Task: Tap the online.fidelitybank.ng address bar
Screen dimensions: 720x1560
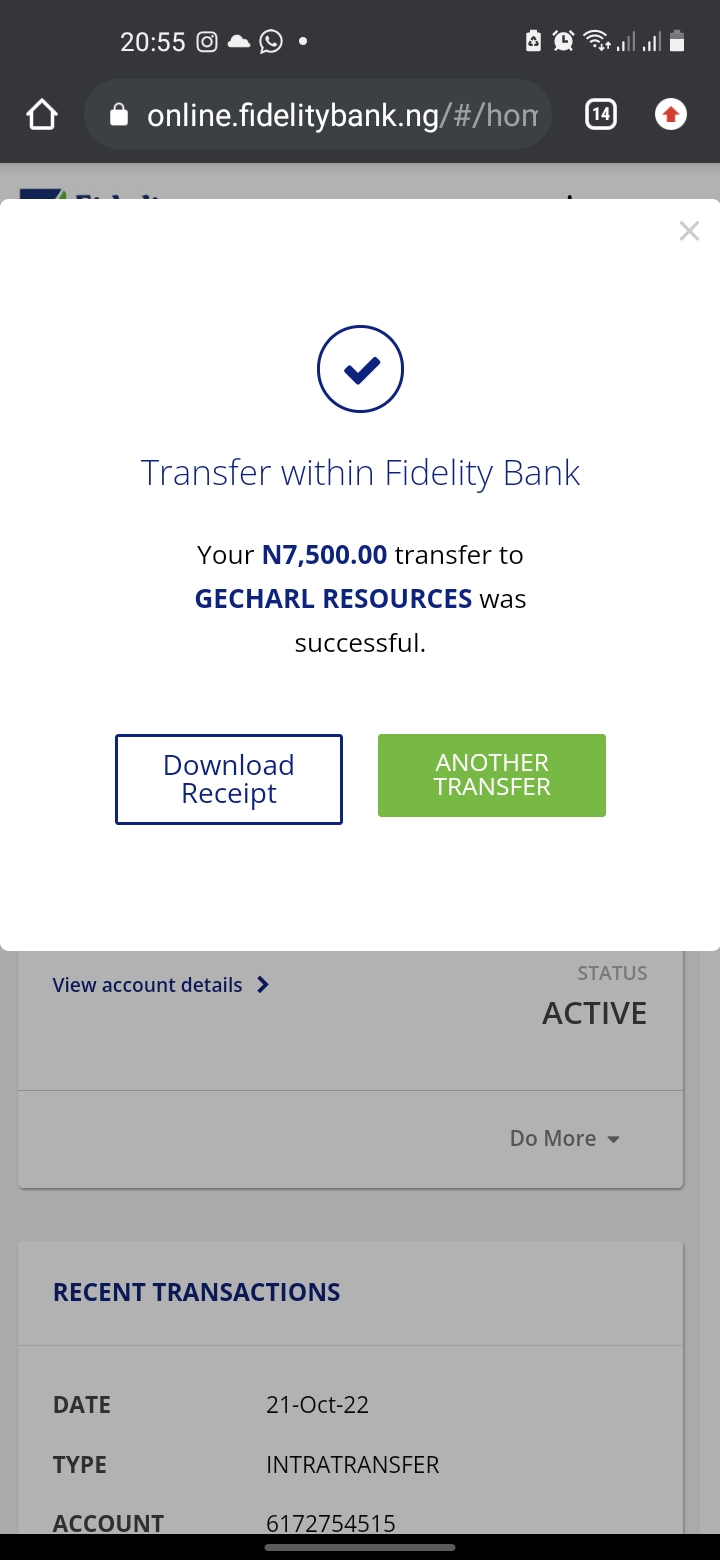Action: click(x=340, y=116)
